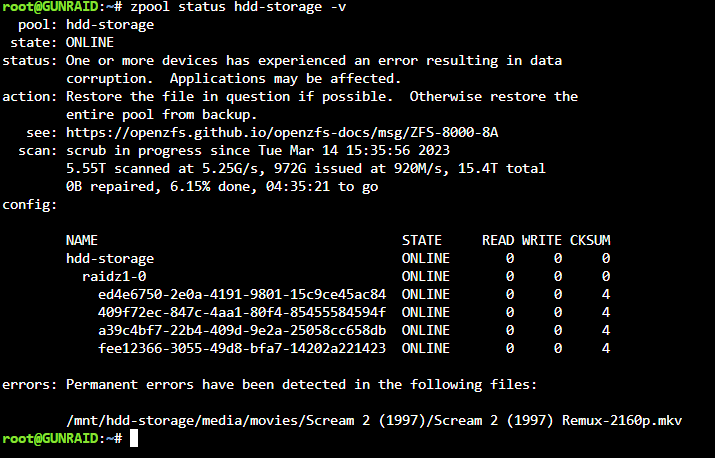The height and width of the screenshot is (458, 715).
Task: Click the terminal cursor at the bottom prompt
Action: 134,438
